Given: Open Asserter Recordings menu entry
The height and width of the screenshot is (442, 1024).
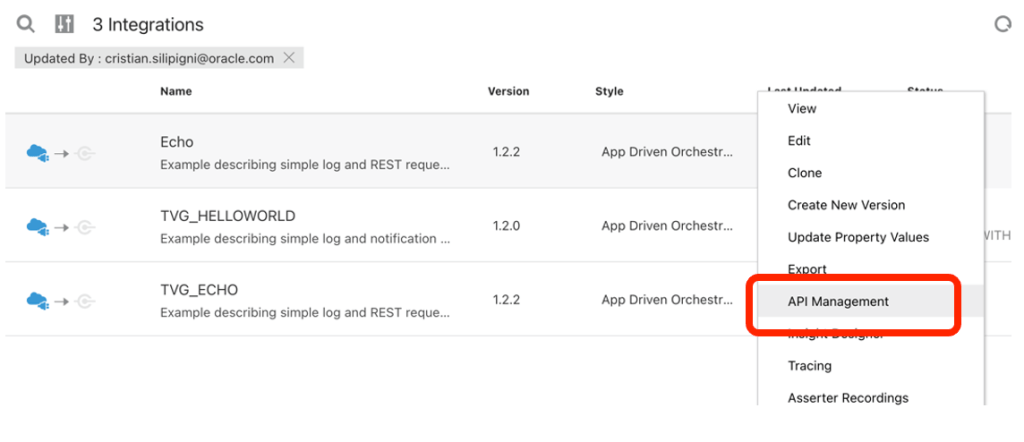Looking at the screenshot, I should coord(848,398).
